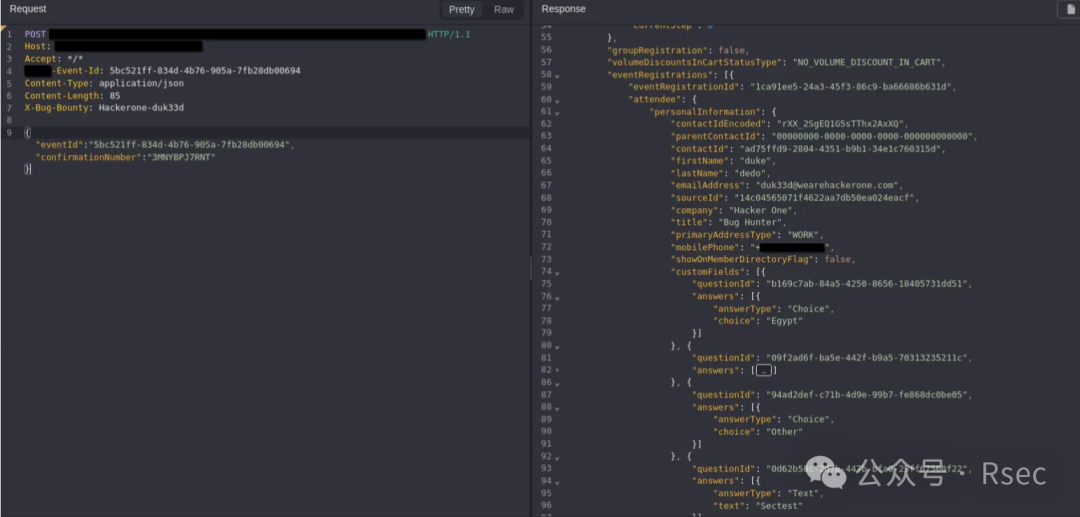Fold the answers block at line 94
Screen dimensions: 1080x517
click(557, 481)
